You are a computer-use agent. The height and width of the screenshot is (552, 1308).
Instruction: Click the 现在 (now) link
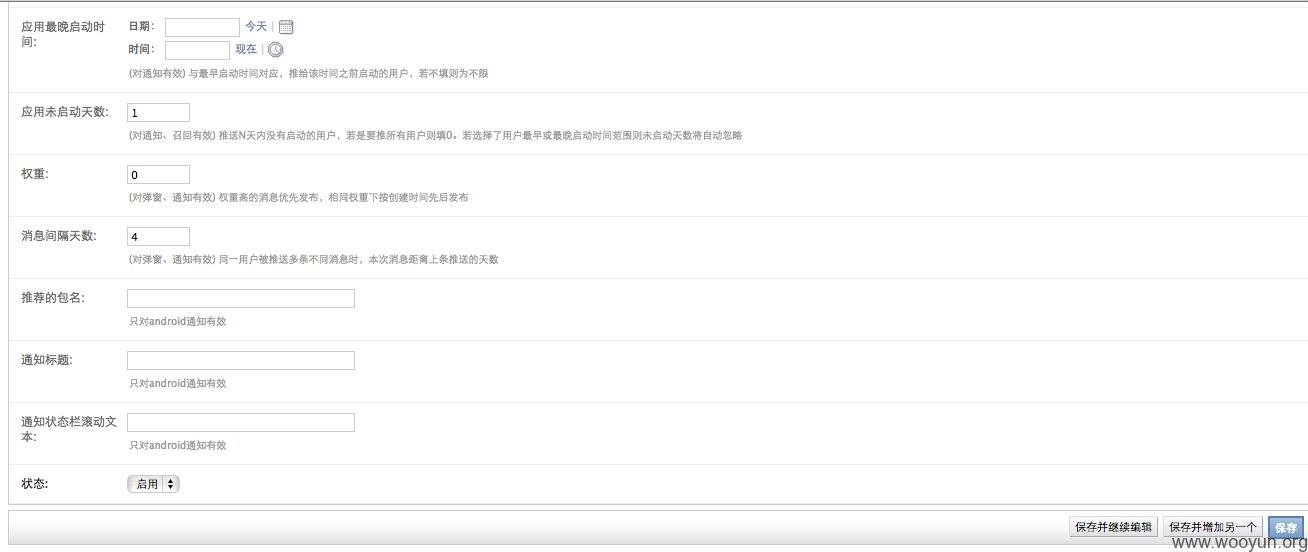click(246, 49)
